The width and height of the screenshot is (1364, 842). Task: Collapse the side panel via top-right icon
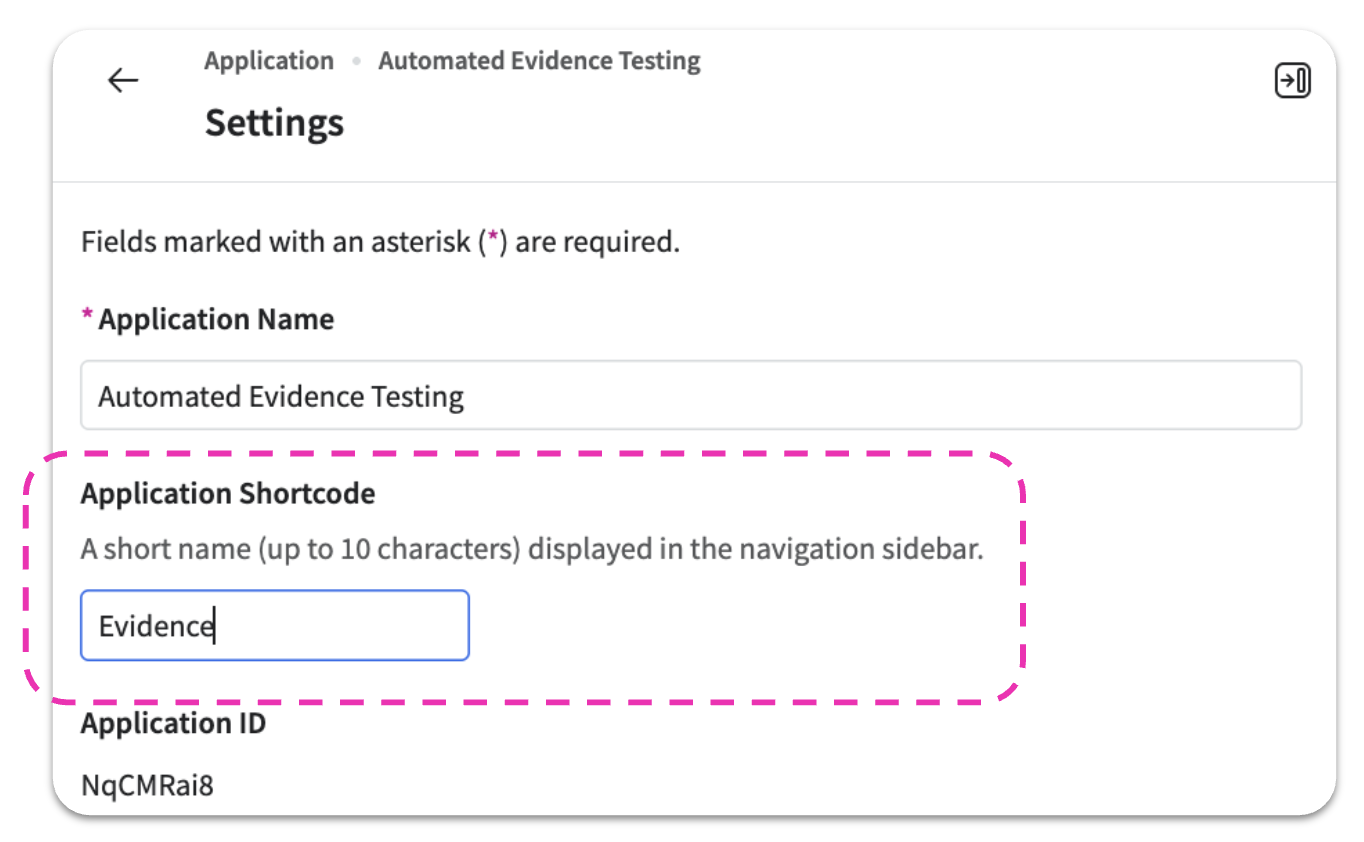point(1292,80)
